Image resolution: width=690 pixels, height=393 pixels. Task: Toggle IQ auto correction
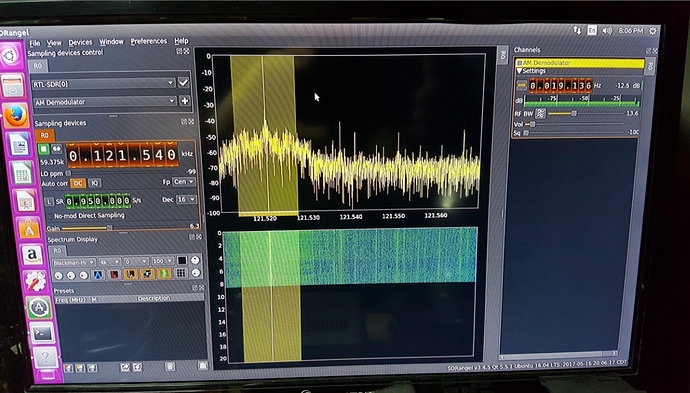coord(94,183)
